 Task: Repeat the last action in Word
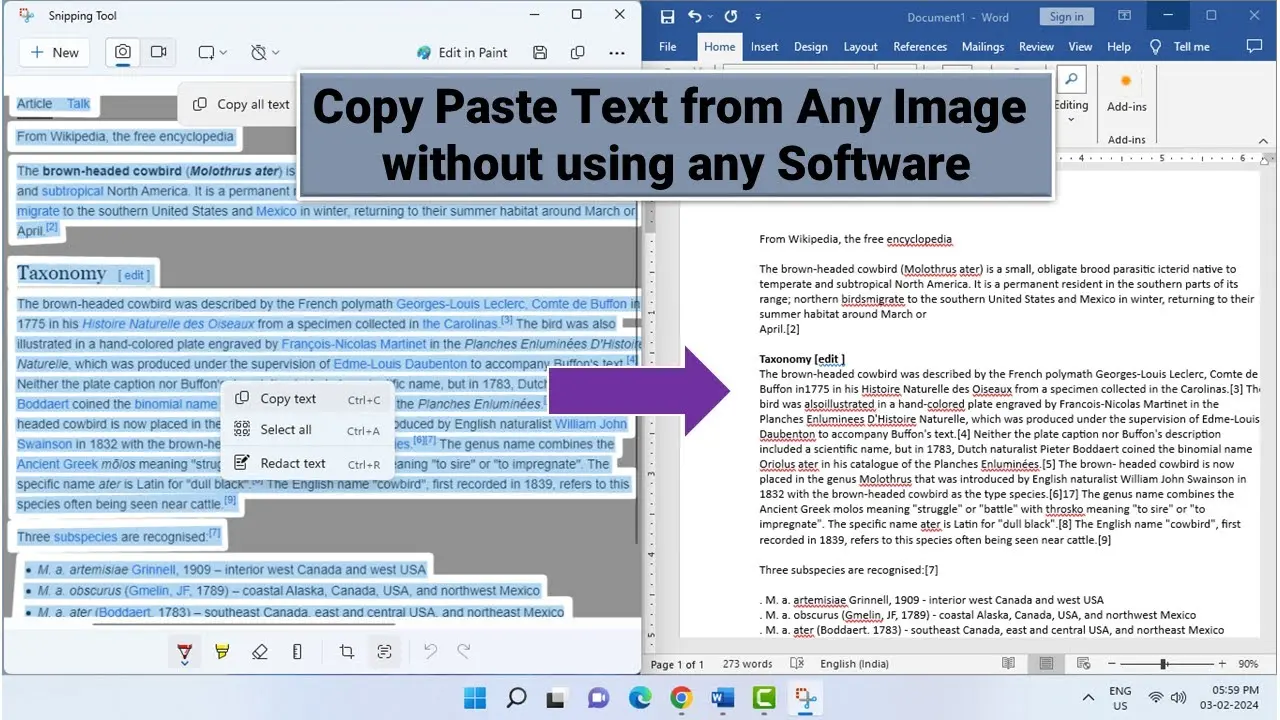pyautogui.click(x=731, y=16)
